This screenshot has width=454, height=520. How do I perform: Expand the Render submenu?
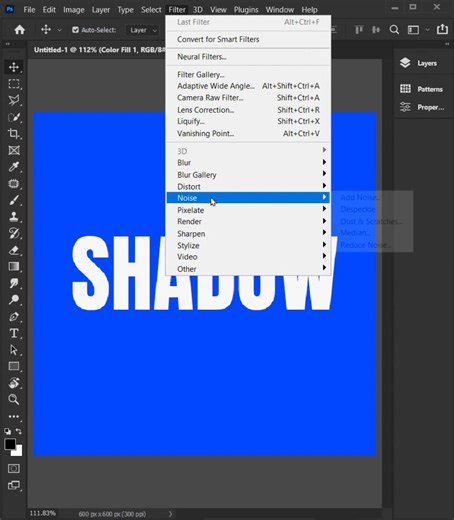pos(248,221)
